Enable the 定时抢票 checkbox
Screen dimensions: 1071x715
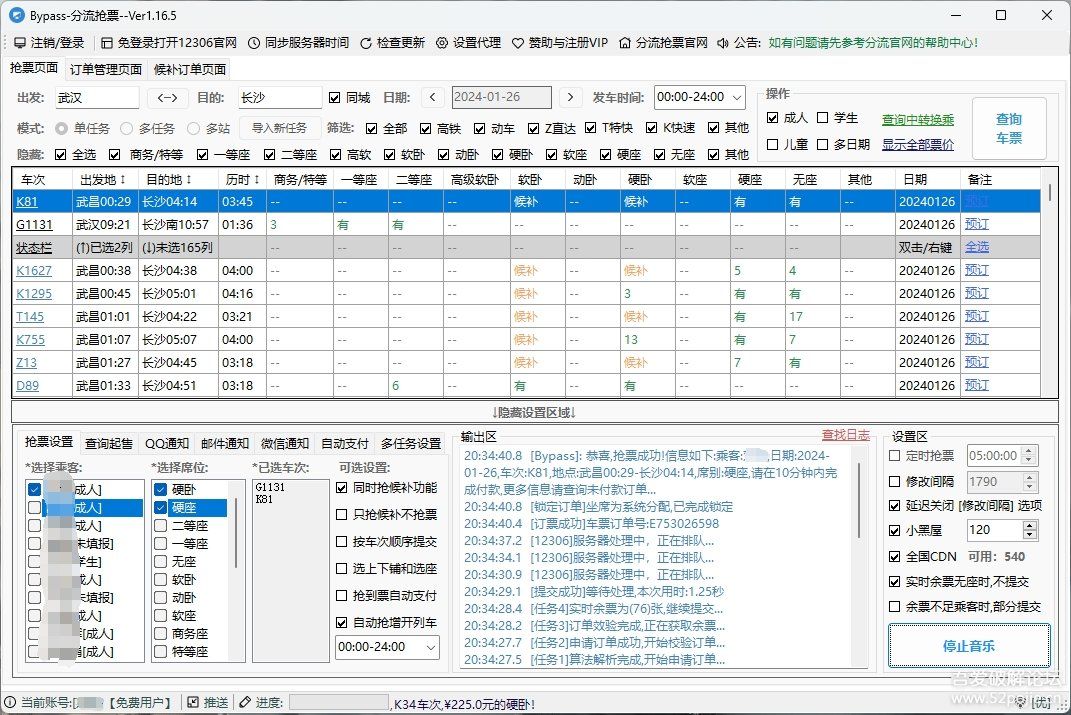pos(895,456)
